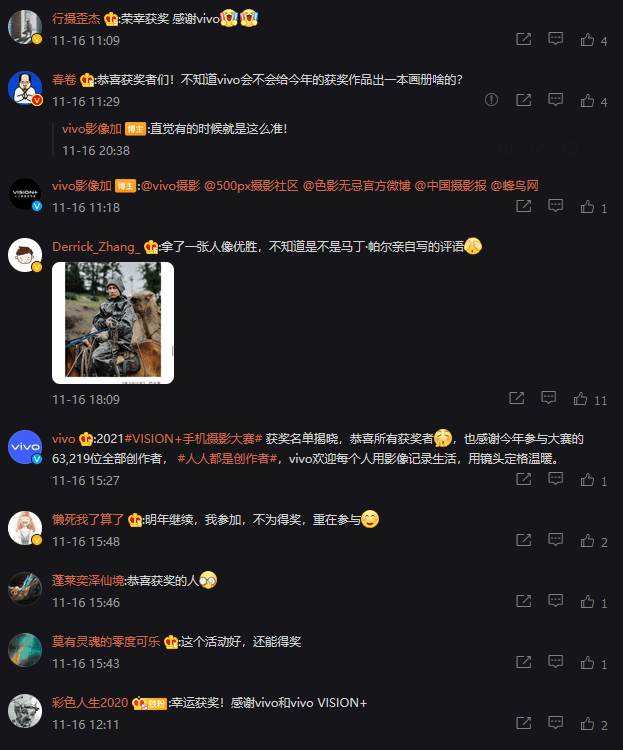Image resolution: width=623 pixels, height=750 pixels.
Task: Like the comment by 行摄歪杰
Action: 587,40
